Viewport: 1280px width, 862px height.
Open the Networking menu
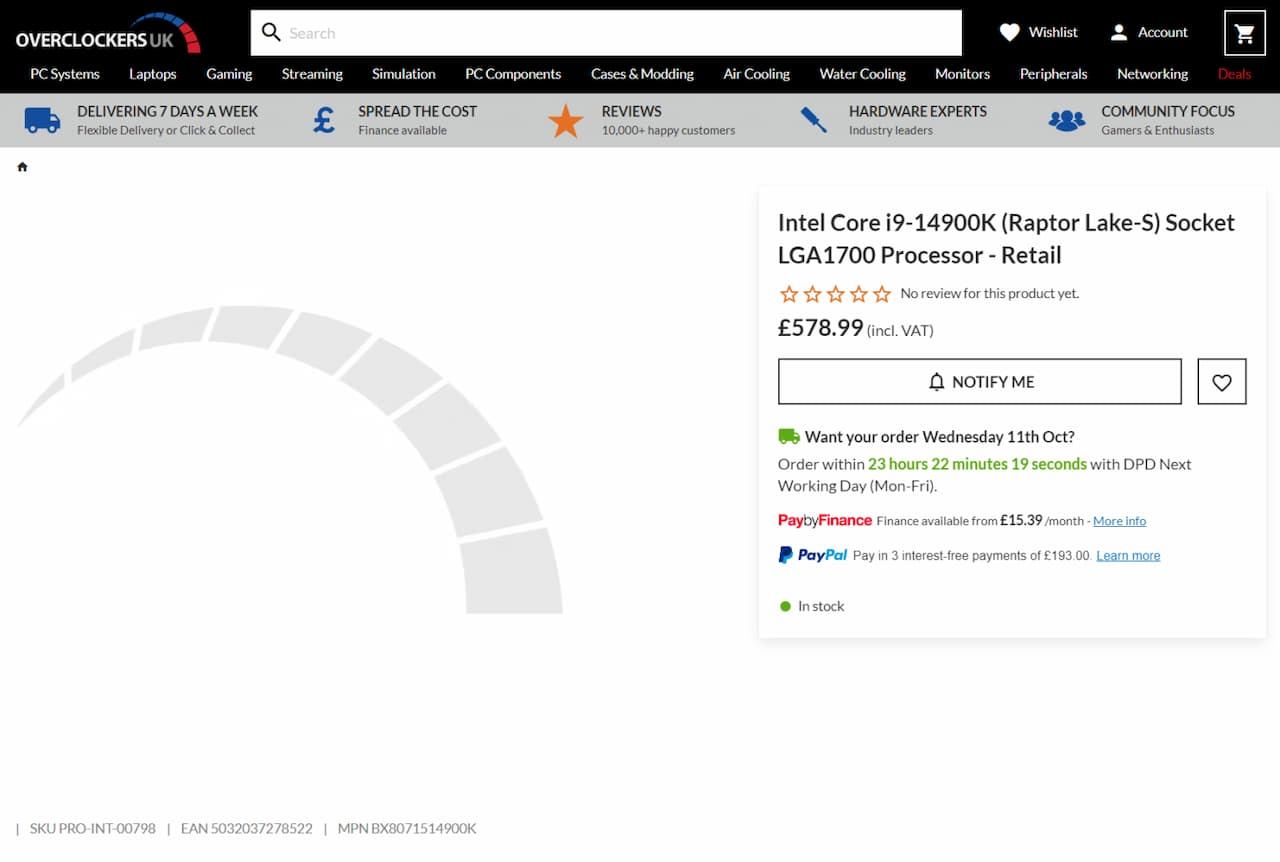tap(1153, 74)
